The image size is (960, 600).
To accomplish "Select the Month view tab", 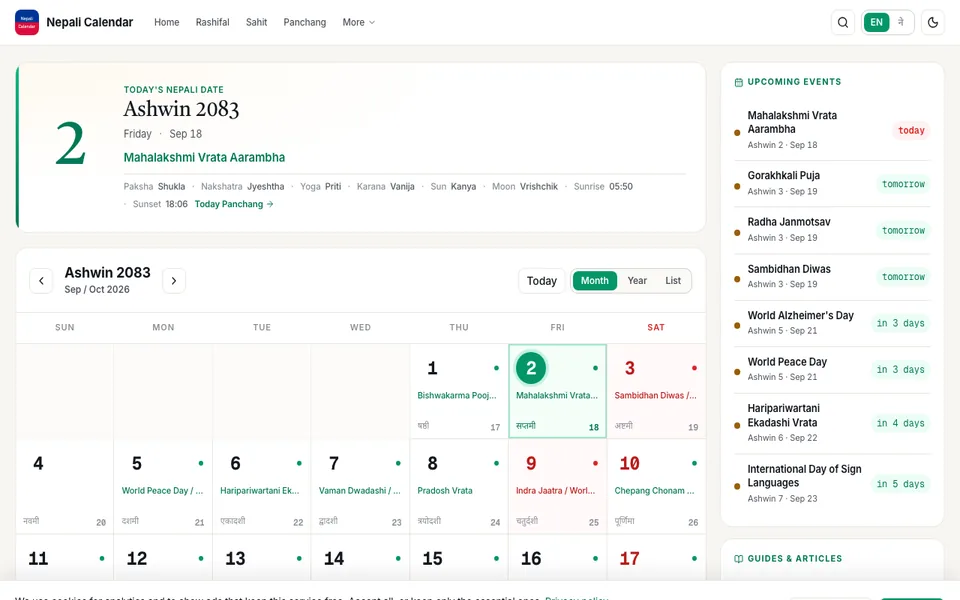I will (x=594, y=281).
